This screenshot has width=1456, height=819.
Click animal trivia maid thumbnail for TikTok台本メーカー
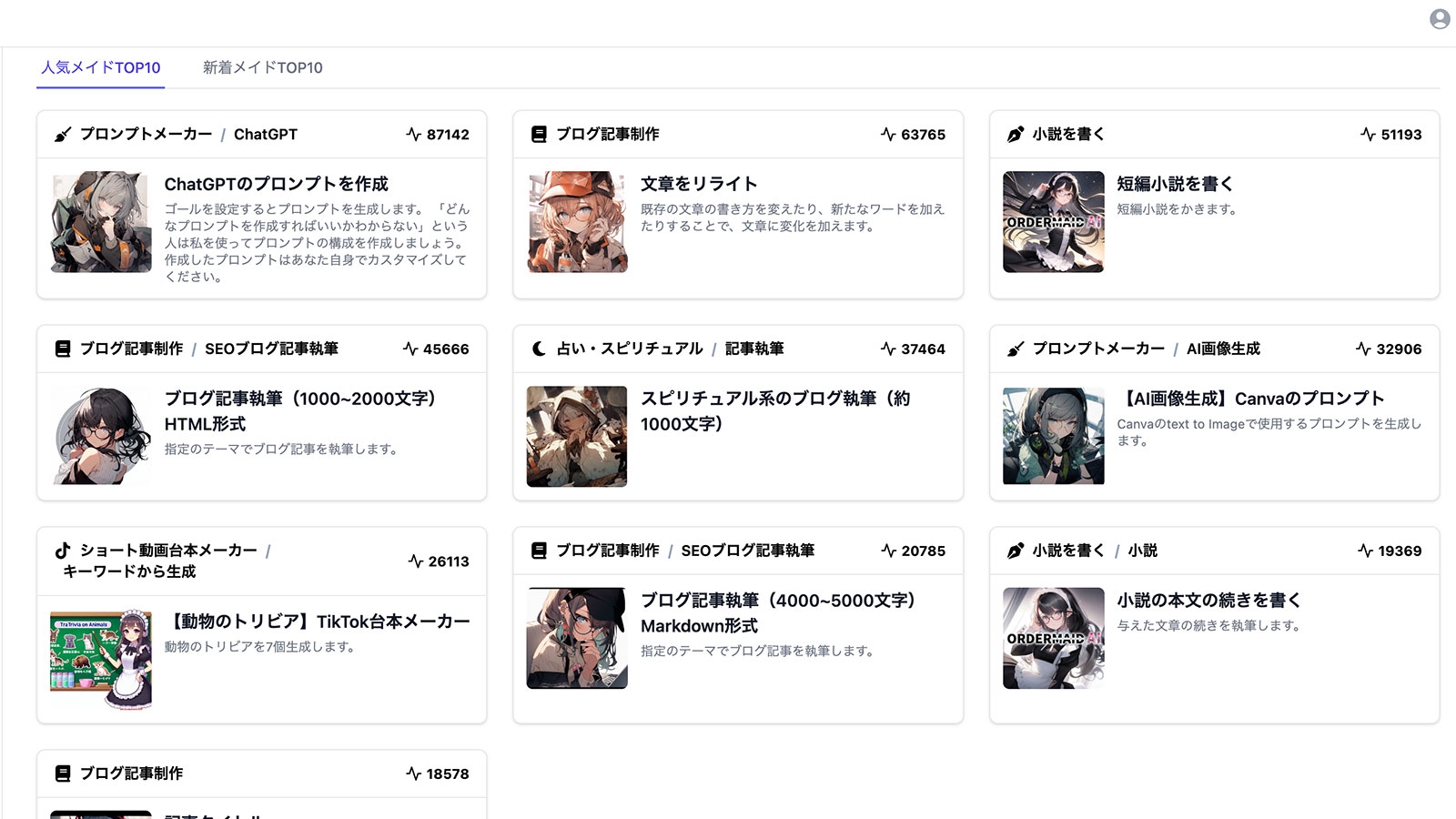tap(101, 660)
